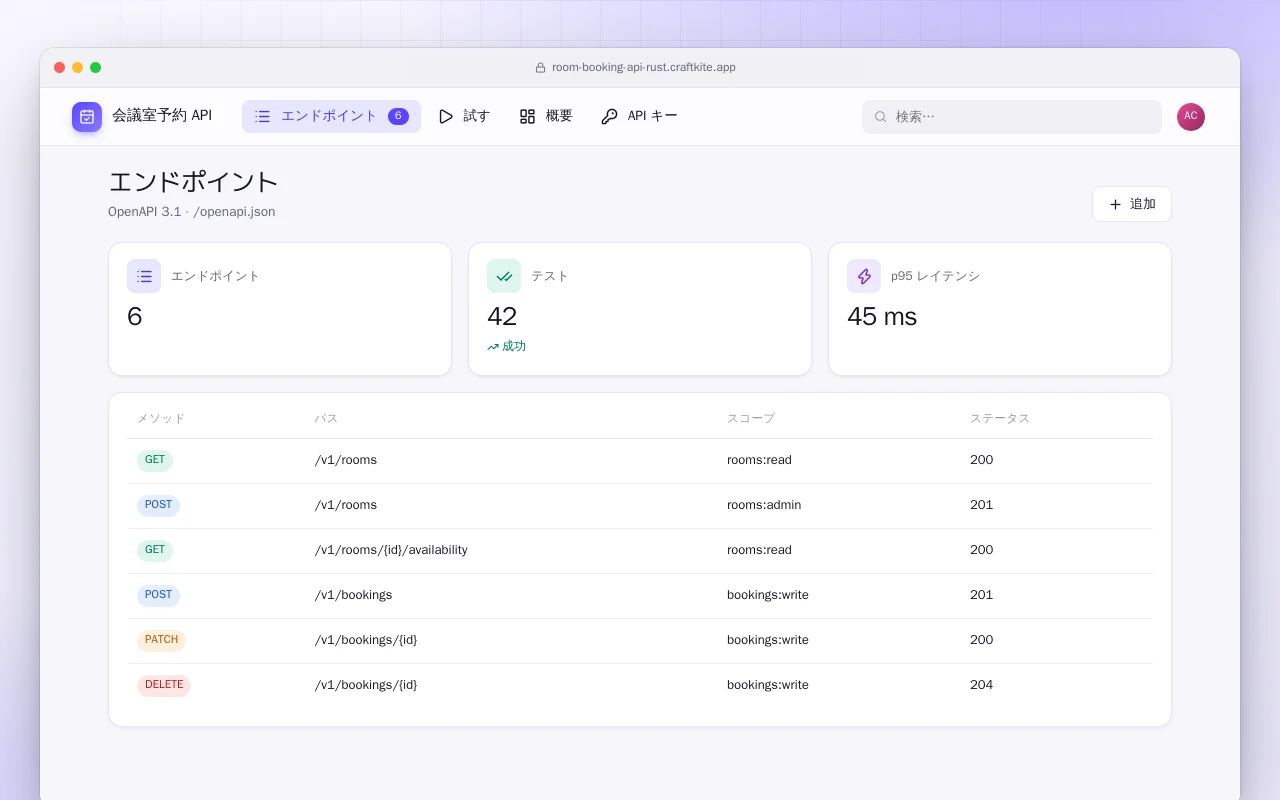The height and width of the screenshot is (800, 1280).
Task: Click the magnifier icon in search box
Action: pyautogui.click(x=881, y=117)
